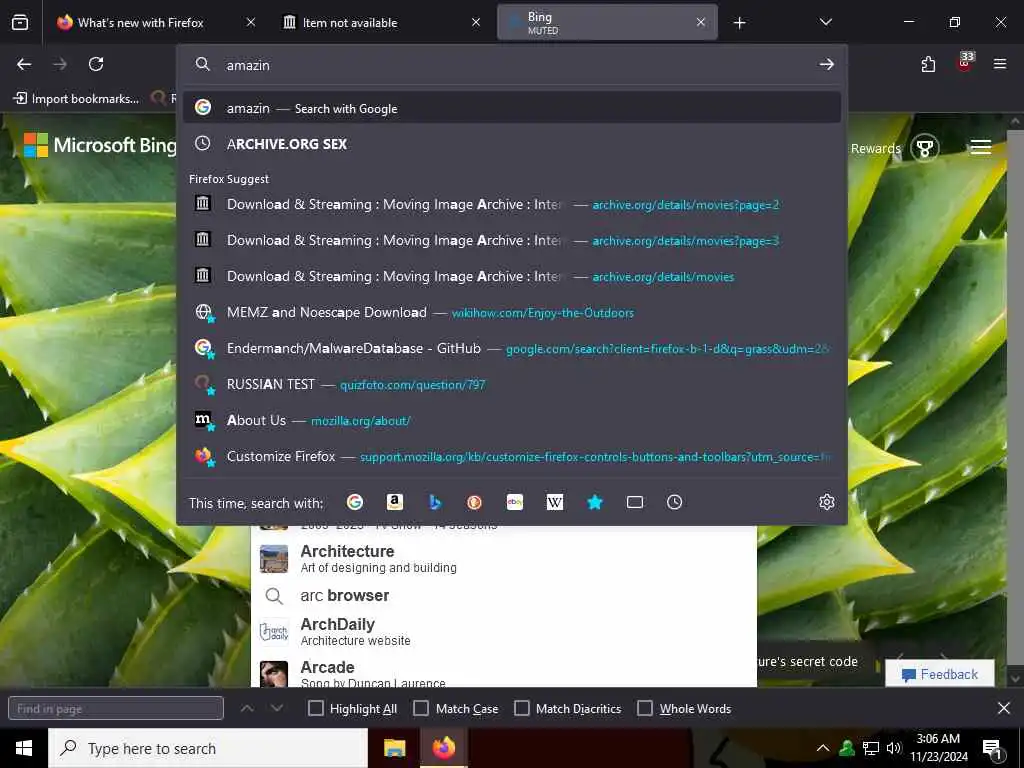Search this time with Amazon icon

tap(394, 502)
